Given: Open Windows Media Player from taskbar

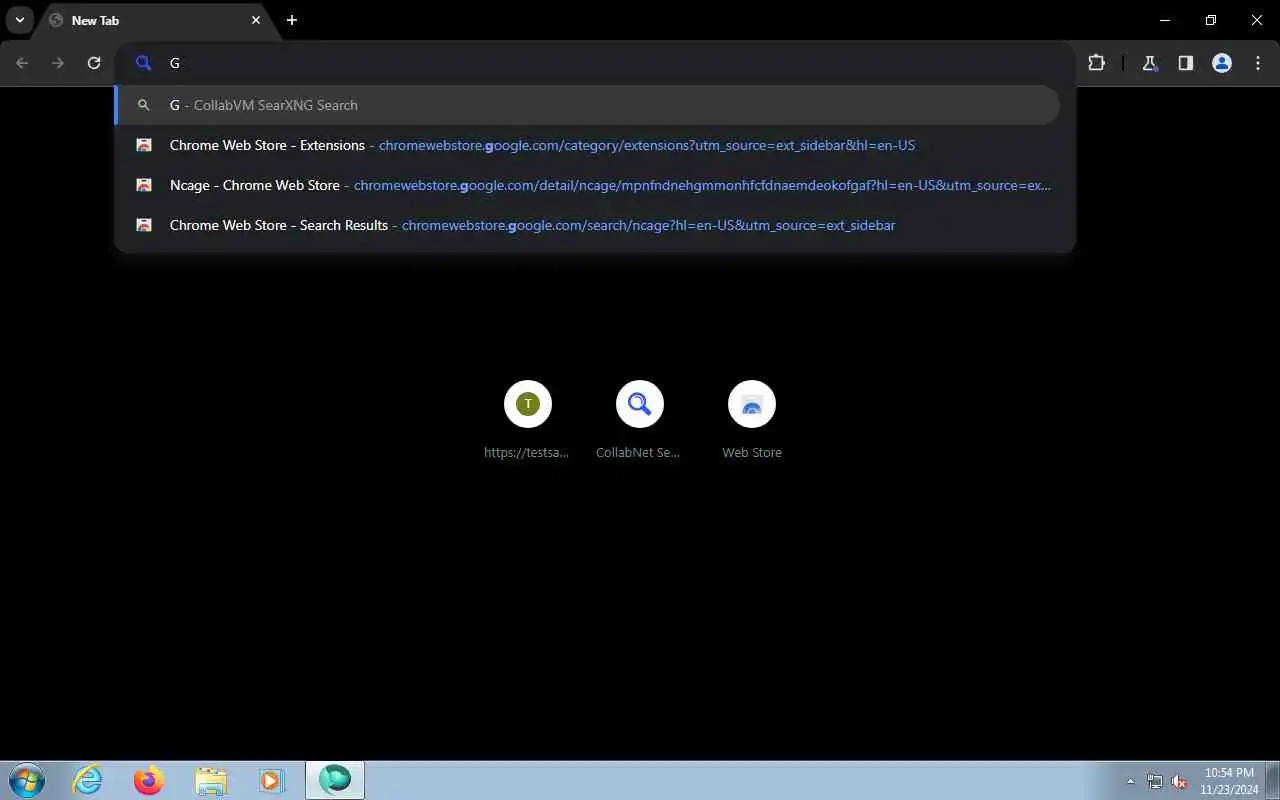Looking at the screenshot, I should 272,780.
